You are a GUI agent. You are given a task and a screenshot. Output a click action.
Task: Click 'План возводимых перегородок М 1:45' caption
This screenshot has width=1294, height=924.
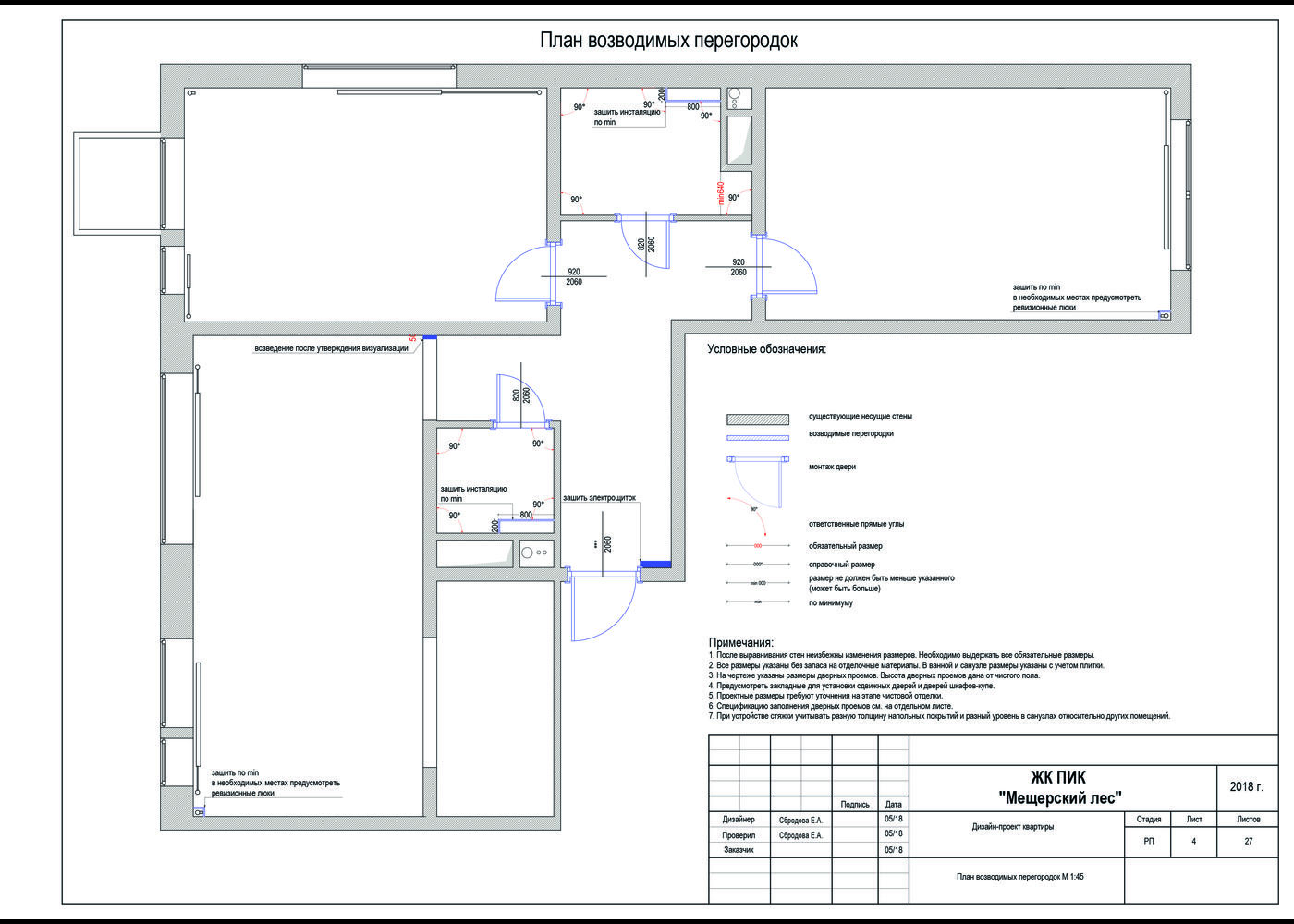click(1020, 876)
